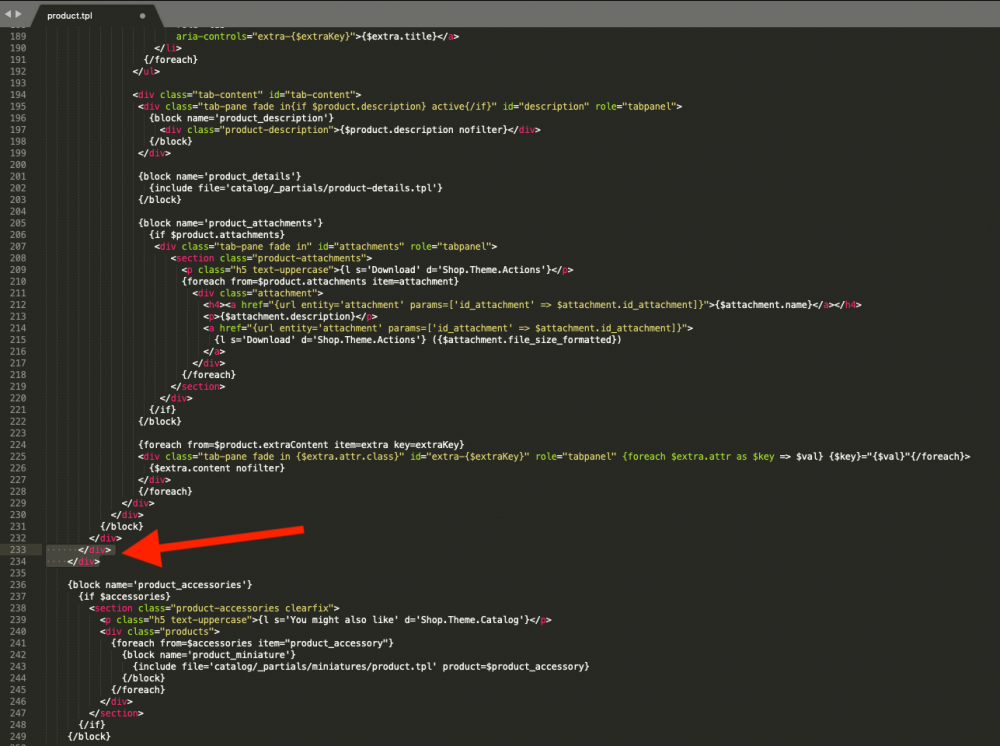Click the h4 $attachment.name link line
Viewport: 1000px width, 746px height.
(x=533, y=305)
